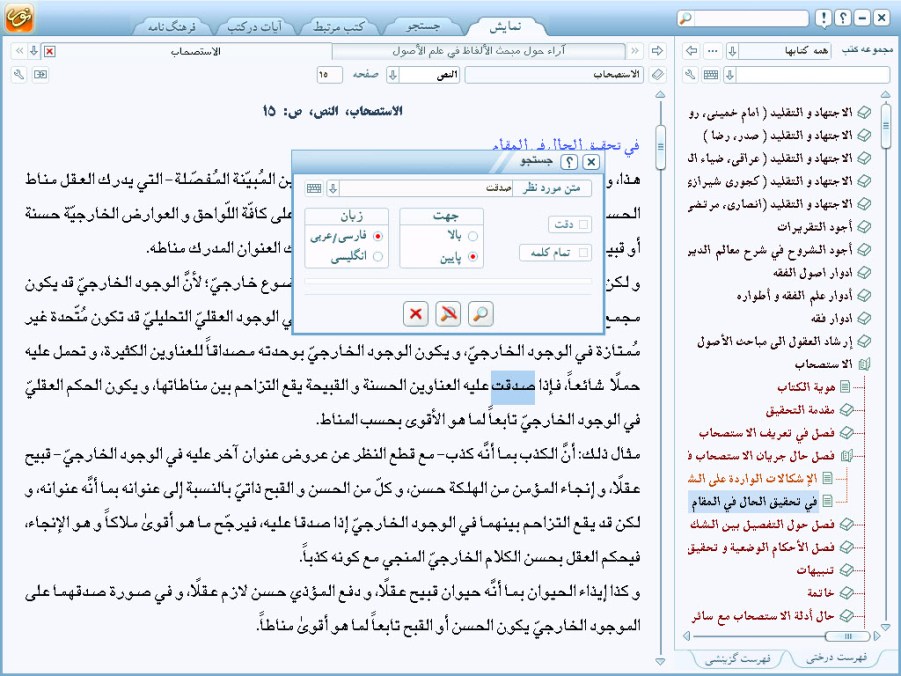Enable the تمام کلمه whole word checkbox
901x676 pixels.
583,252
